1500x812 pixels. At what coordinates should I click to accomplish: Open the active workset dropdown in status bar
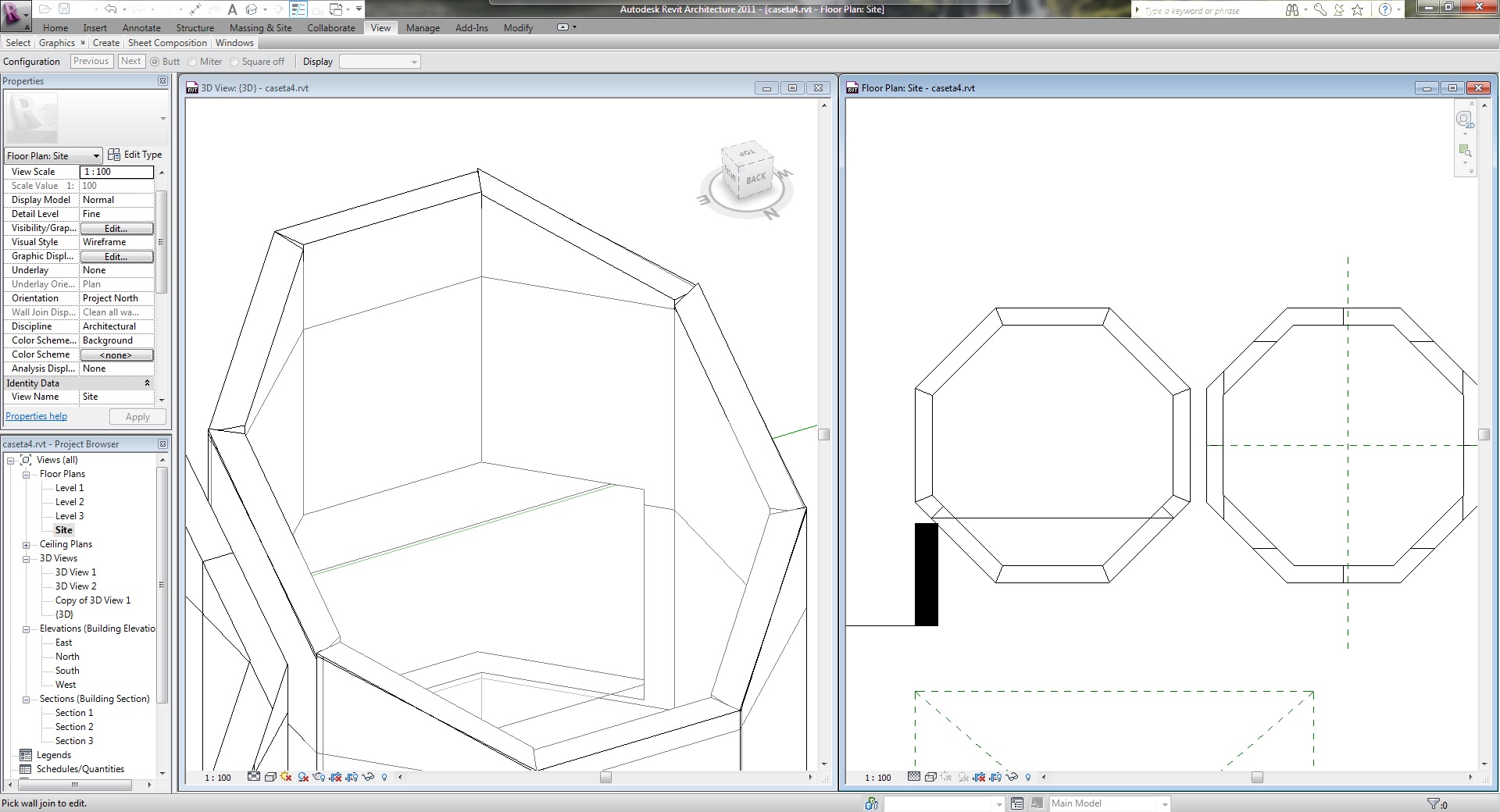[944, 803]
